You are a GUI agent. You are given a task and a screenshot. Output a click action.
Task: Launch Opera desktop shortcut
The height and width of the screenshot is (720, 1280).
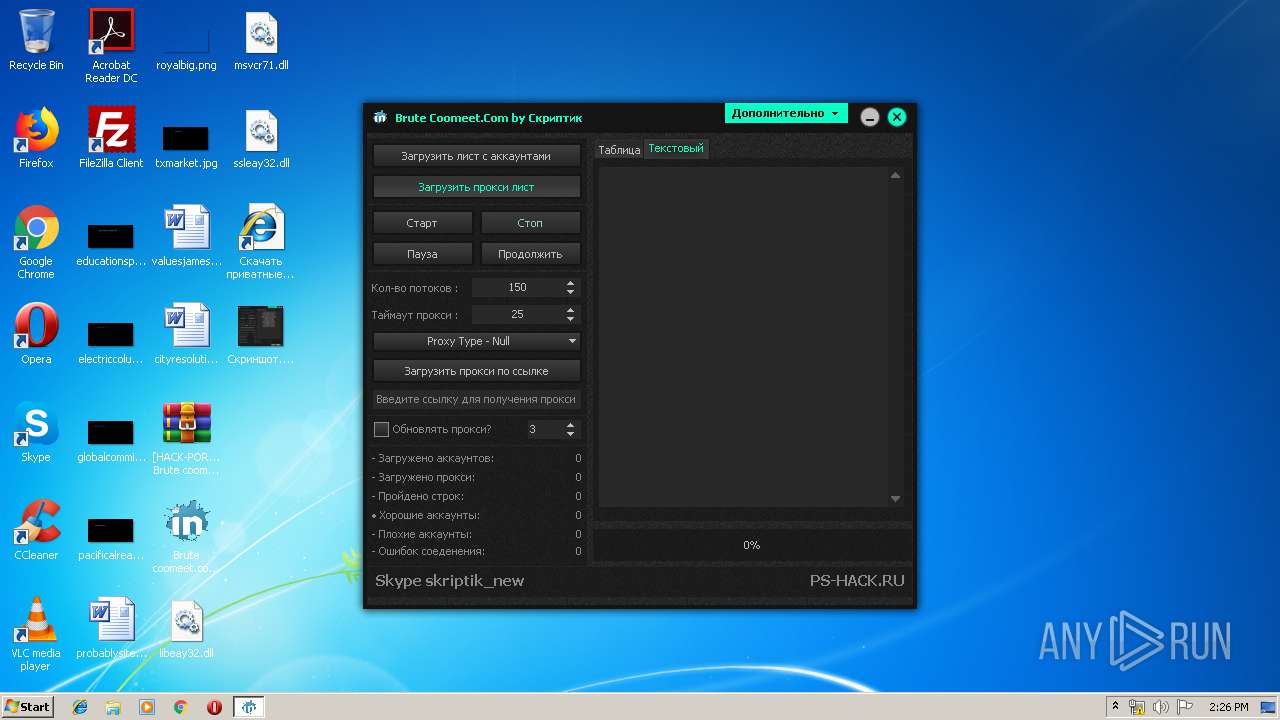[x=36, y=334]
